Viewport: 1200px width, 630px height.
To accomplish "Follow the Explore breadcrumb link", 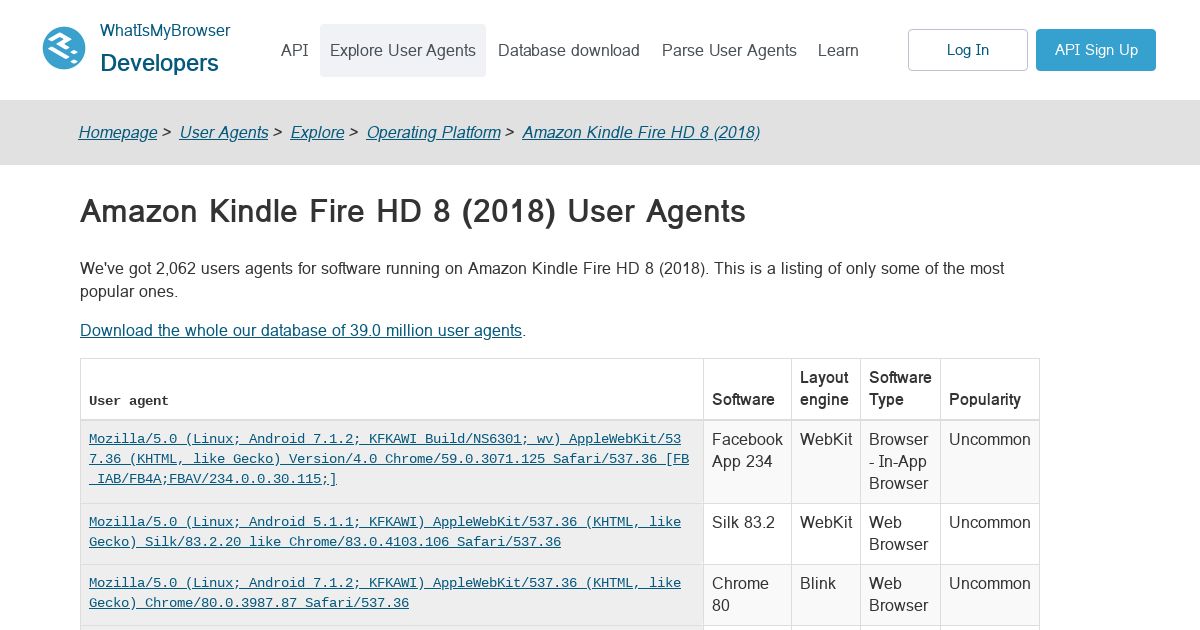I will click(317, 132).
